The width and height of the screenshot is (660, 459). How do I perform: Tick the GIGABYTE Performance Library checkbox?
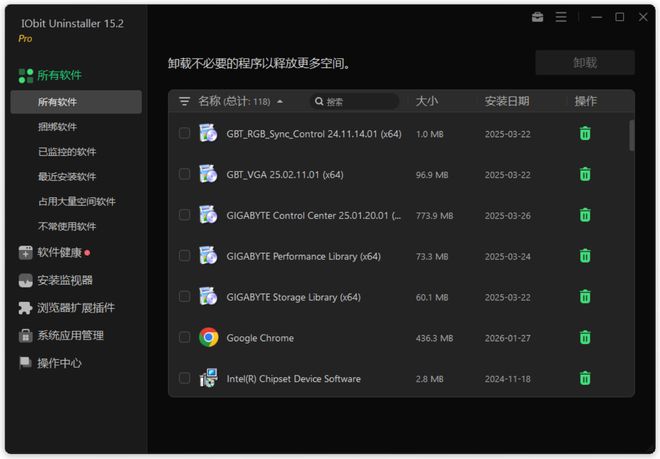(x=184, y=256)
